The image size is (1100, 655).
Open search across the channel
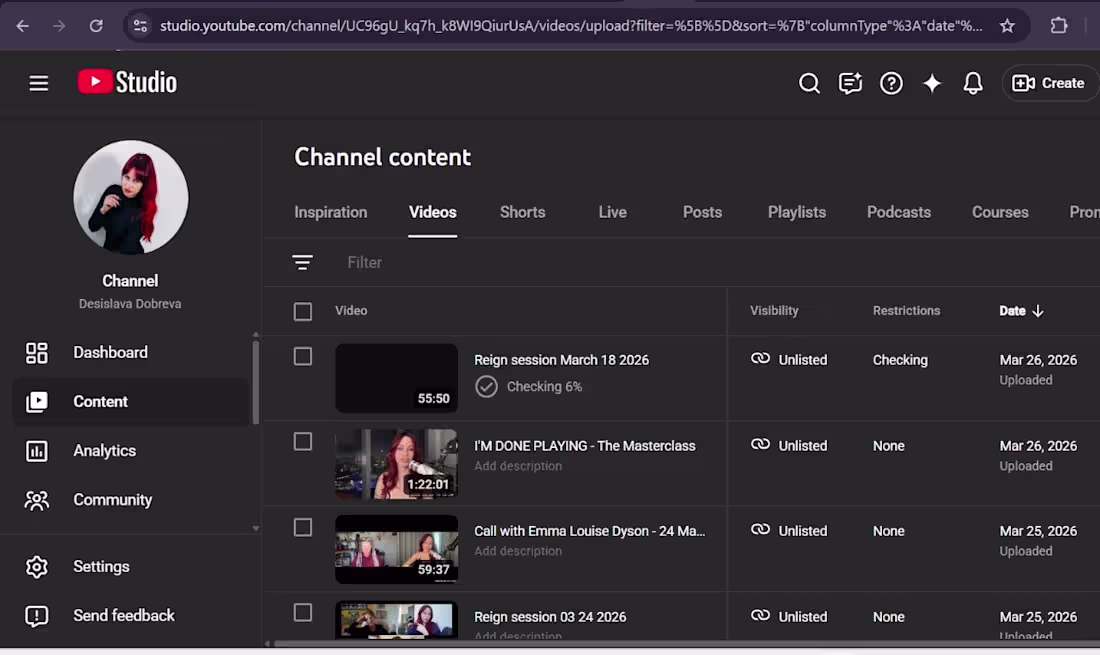(809, 83)
